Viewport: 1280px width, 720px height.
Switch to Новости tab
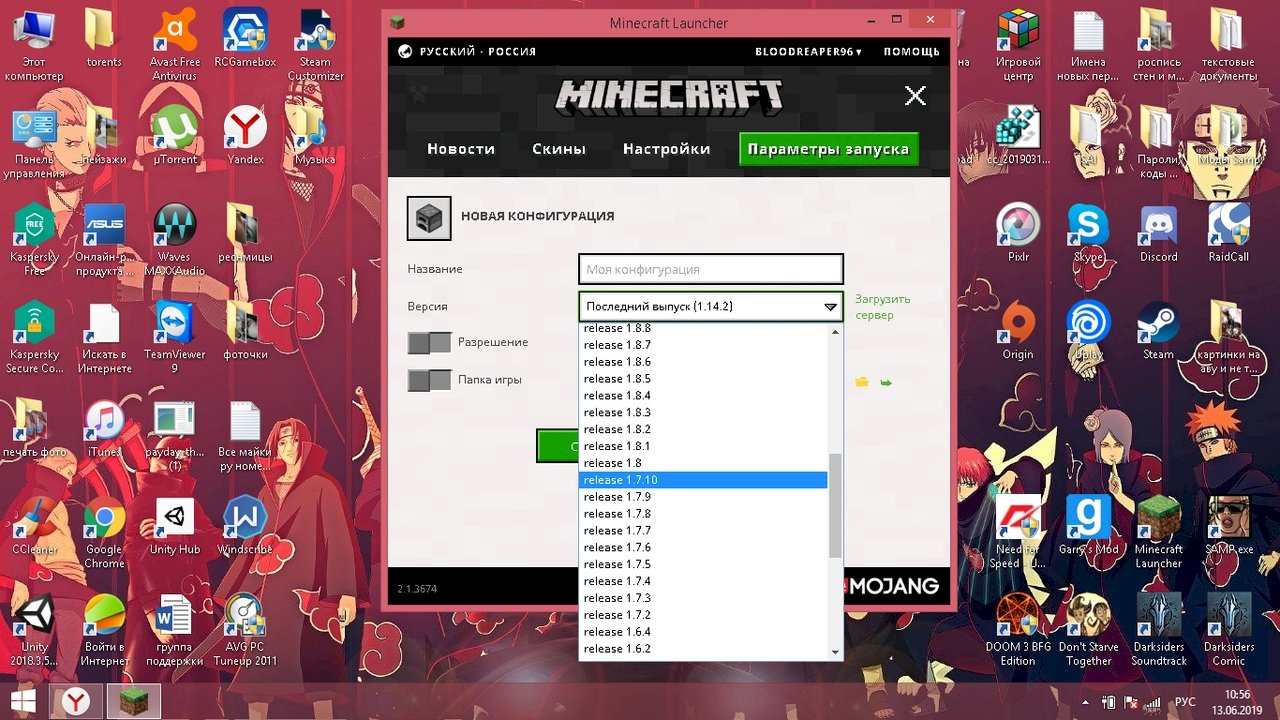461,149
